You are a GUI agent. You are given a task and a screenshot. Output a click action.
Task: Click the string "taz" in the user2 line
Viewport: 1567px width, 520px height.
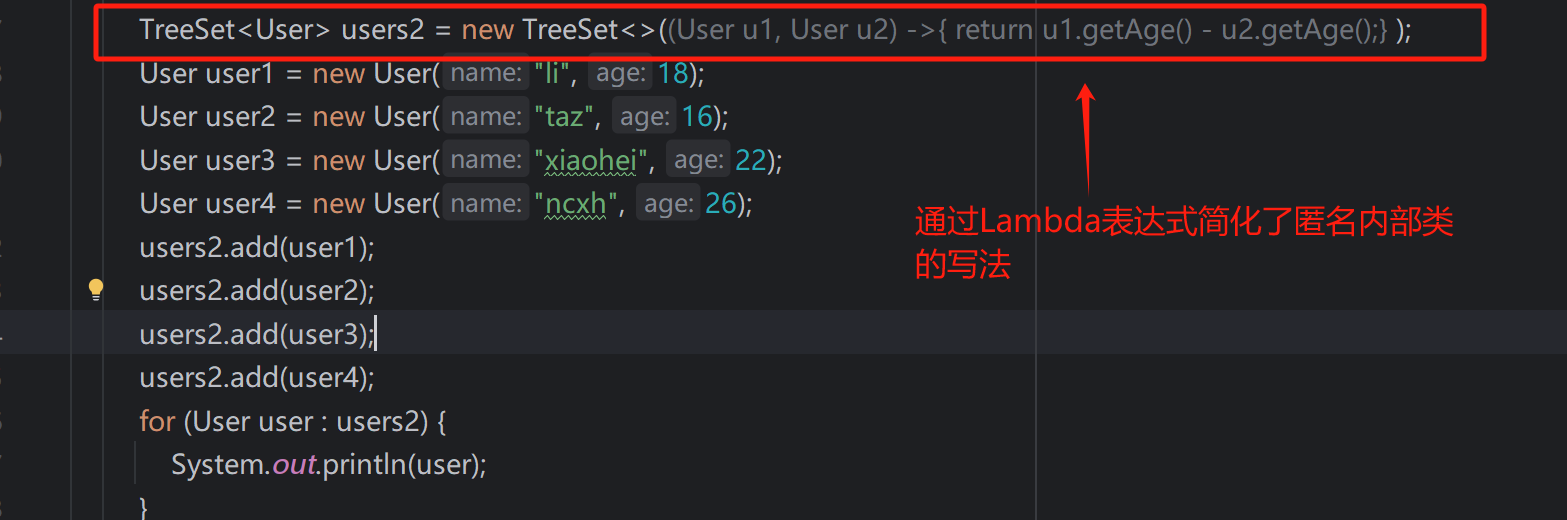pyautogui.click(x=565, y=117)
